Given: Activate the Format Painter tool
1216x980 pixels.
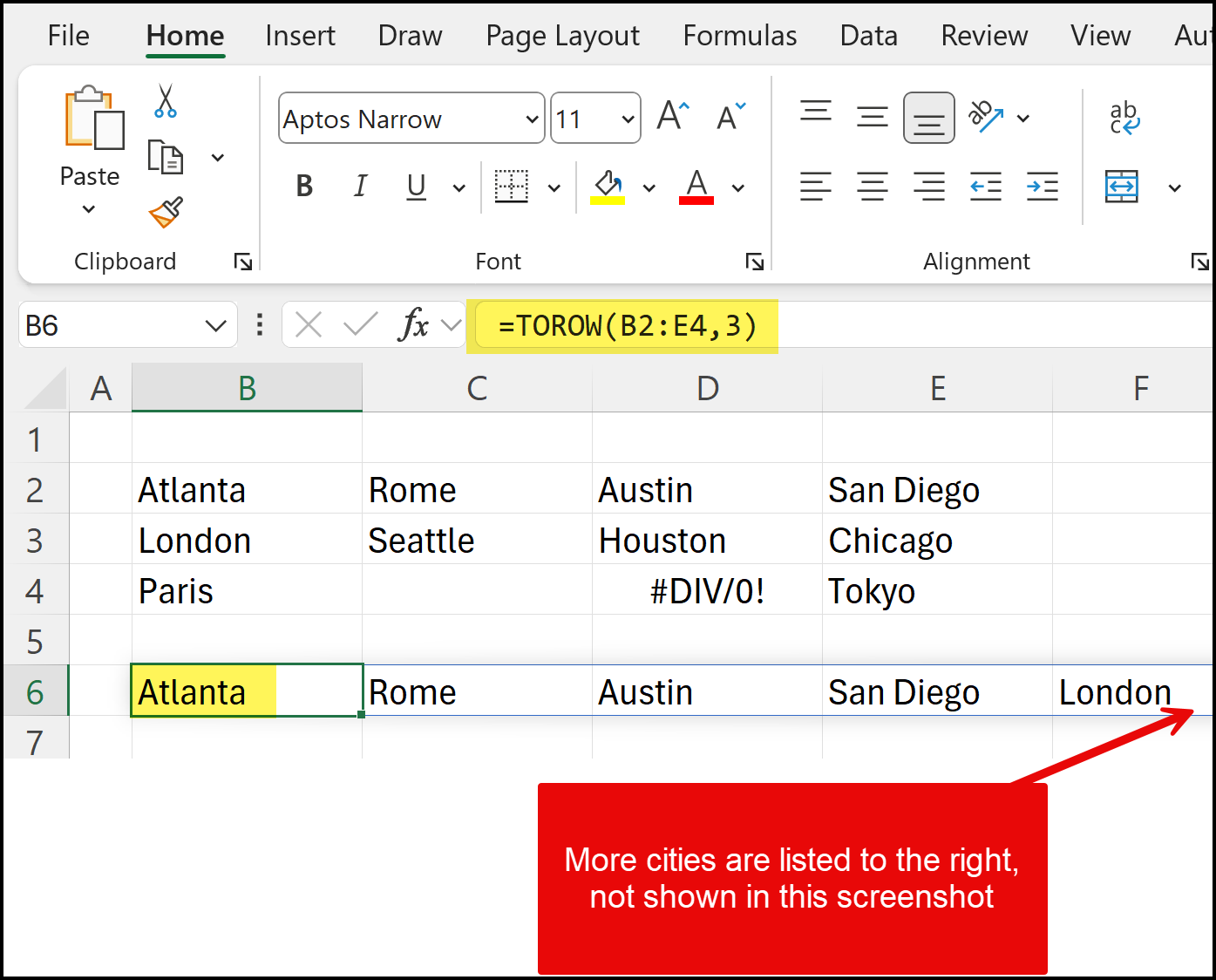Looking at the screenshot, I should (164, 212).
